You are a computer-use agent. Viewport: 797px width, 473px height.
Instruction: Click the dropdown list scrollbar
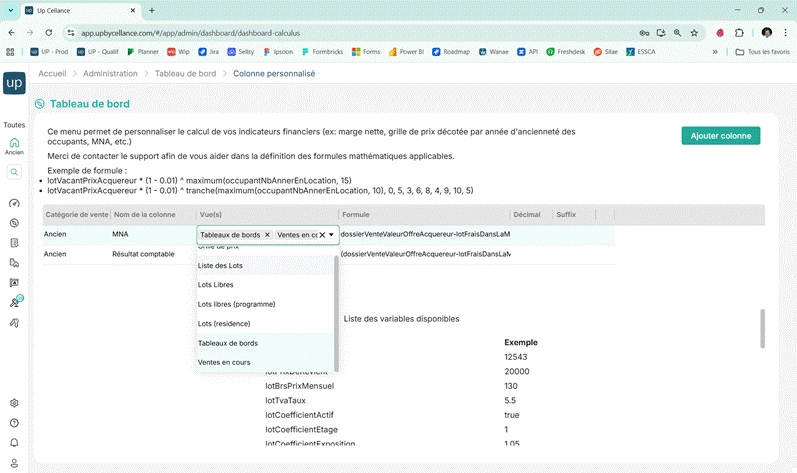coord(336,313)
